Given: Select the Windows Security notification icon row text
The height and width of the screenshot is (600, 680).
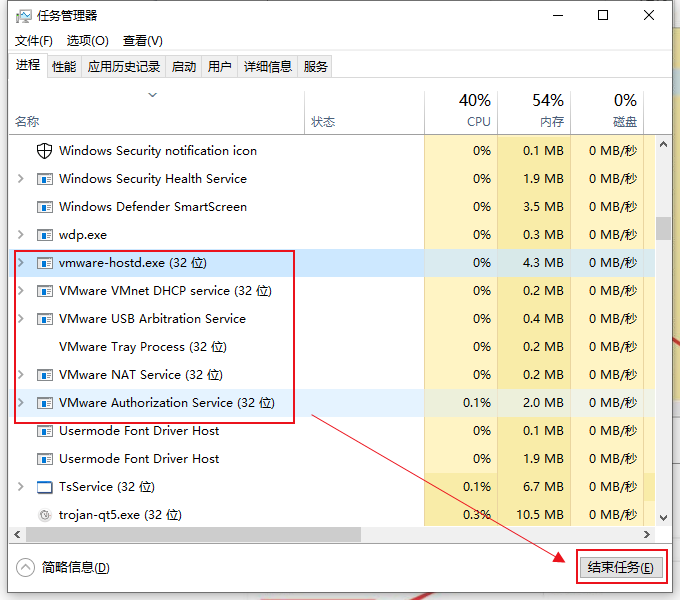Looking at the screenshot, I should pos(158,151).
